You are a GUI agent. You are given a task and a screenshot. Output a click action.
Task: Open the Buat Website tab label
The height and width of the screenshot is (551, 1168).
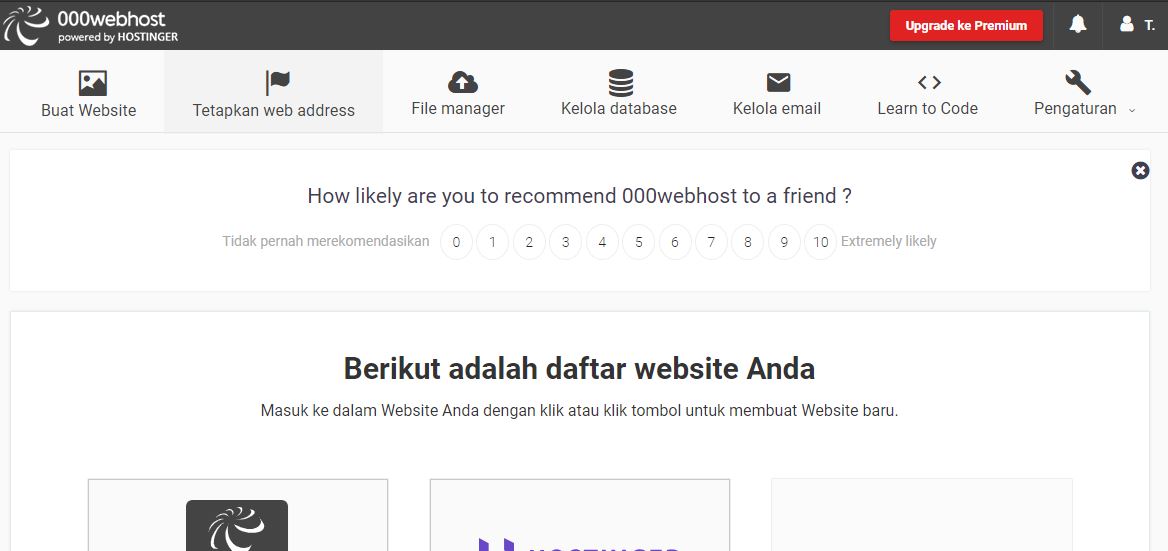(x=89, y=110)
